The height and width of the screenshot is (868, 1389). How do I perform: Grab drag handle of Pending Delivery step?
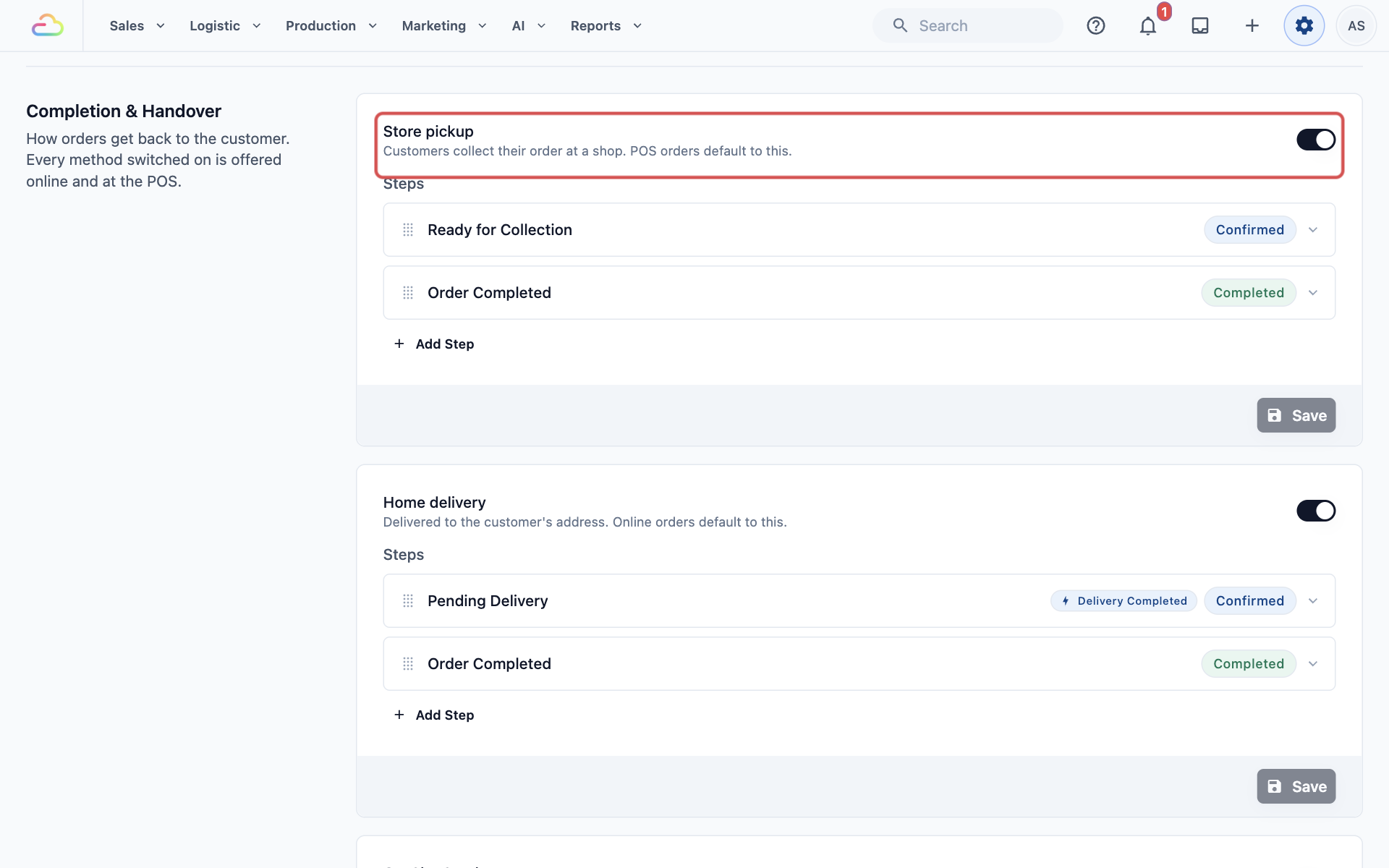(408, 601)
